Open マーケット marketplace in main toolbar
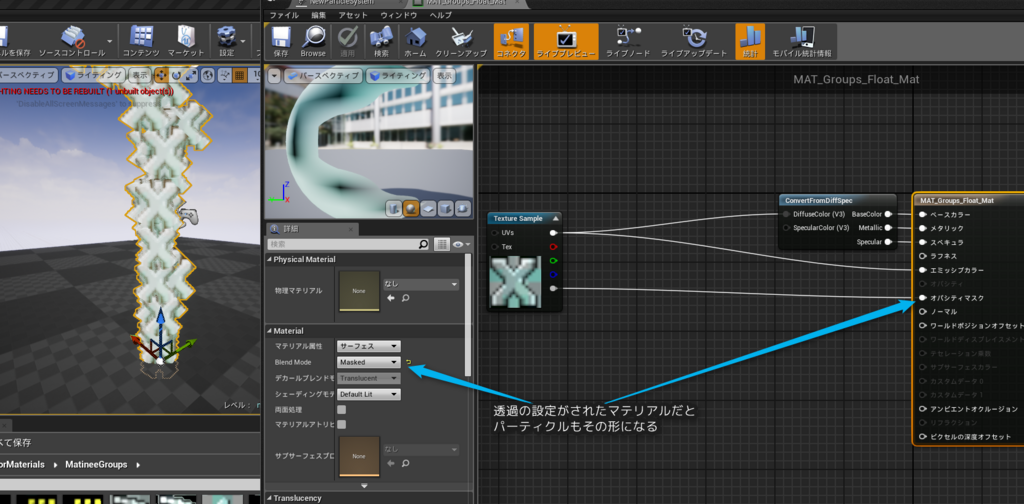The image size is (1024, 504). pos(186,42)
